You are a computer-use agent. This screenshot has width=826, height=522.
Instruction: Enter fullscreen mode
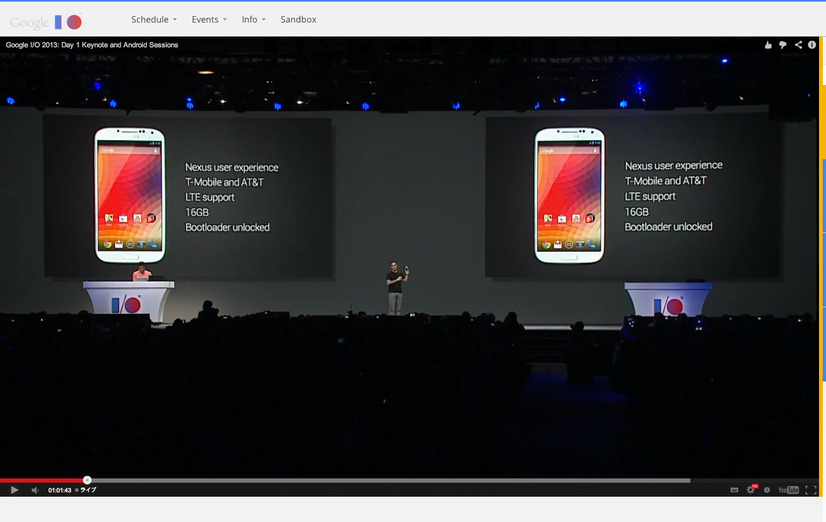811,490
